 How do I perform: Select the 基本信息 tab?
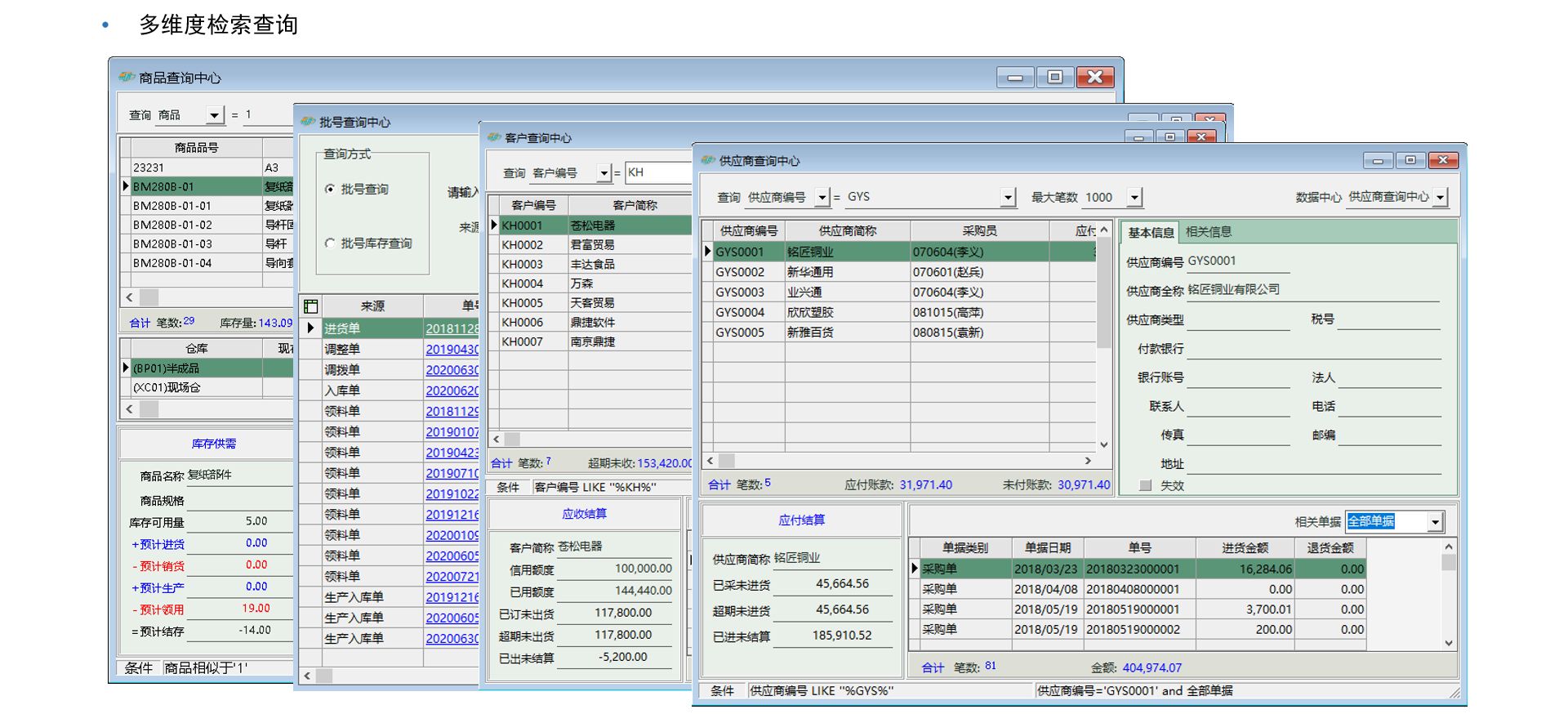1150,232
